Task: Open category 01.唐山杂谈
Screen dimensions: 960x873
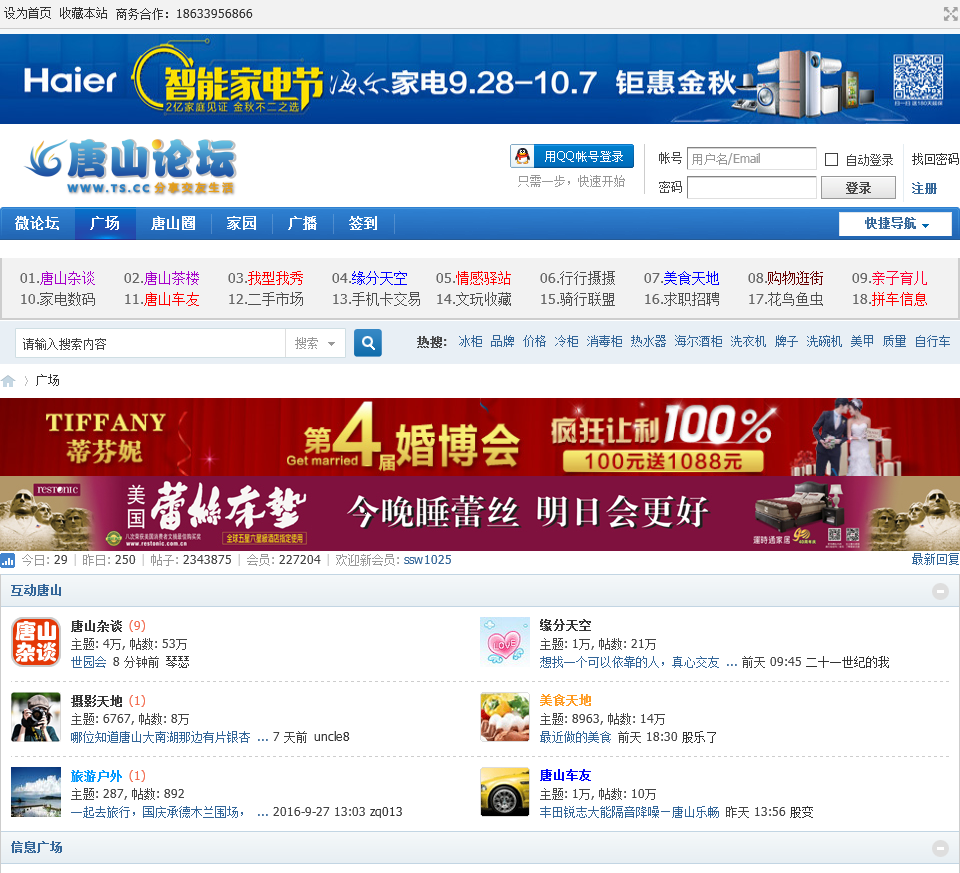Action: pyautogui.click(x=58, y=279)
